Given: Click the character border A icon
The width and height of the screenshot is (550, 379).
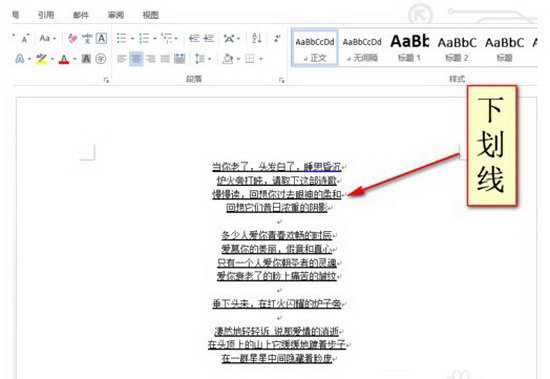Looking at the screenshot, I should [101, 38].
